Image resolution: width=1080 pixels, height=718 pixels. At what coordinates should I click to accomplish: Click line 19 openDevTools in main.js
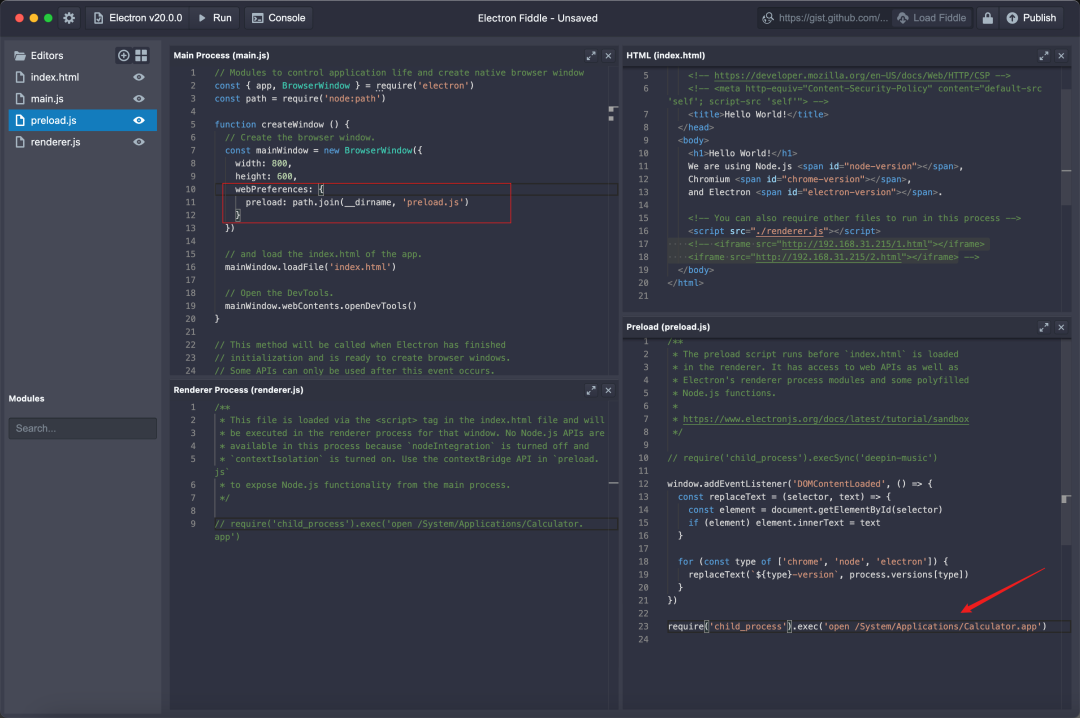click(320, 306)
